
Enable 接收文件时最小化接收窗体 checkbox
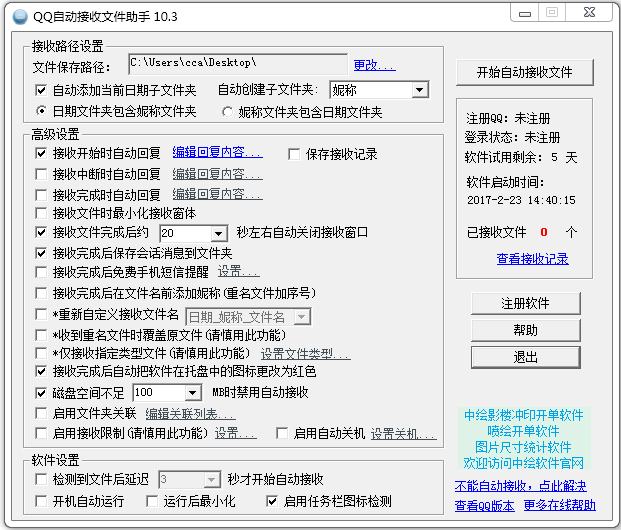41,213
